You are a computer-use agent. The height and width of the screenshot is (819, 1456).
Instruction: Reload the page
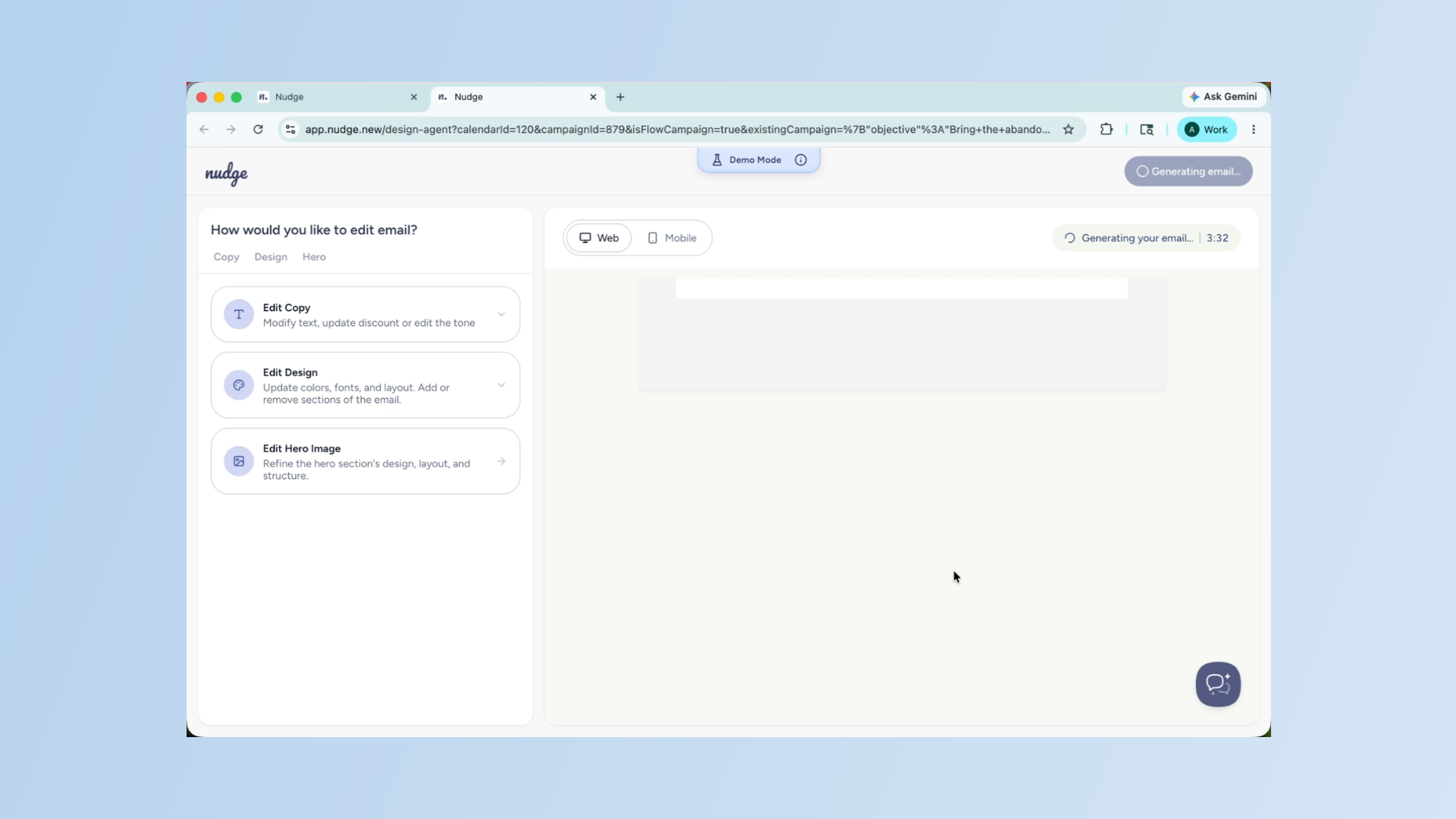[258, 130]
